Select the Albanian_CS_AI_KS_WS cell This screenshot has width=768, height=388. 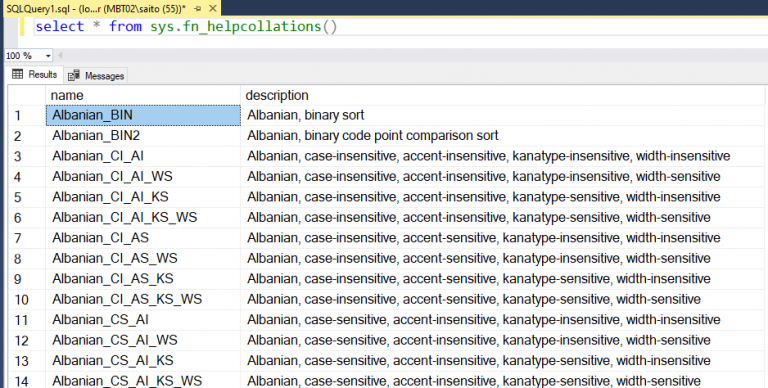(x=144, y=380)
